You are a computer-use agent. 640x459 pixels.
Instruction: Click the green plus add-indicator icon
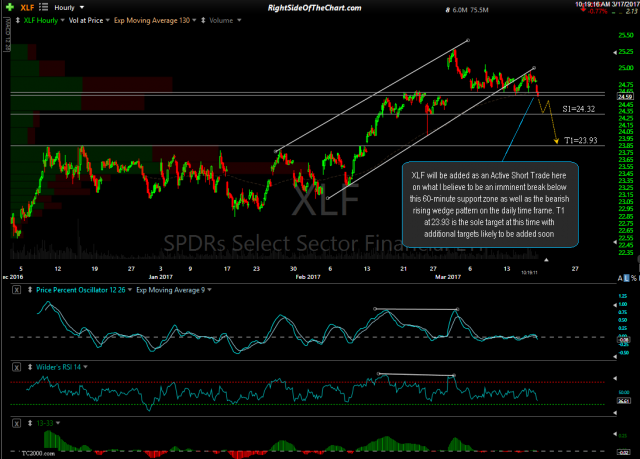click(10, 7)
